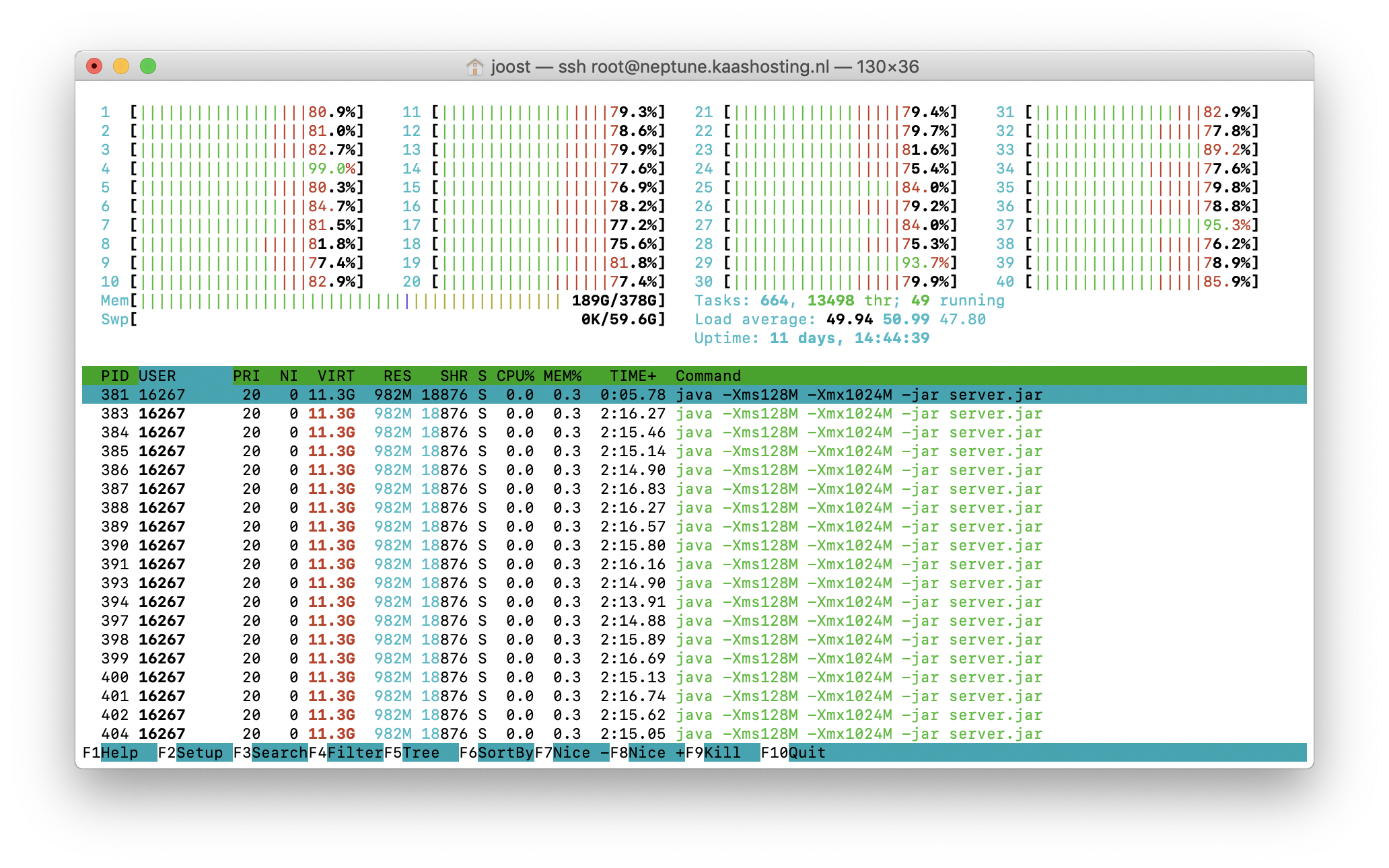
Task: Open the F6 SortBy menu
Action: coord(505,752)
